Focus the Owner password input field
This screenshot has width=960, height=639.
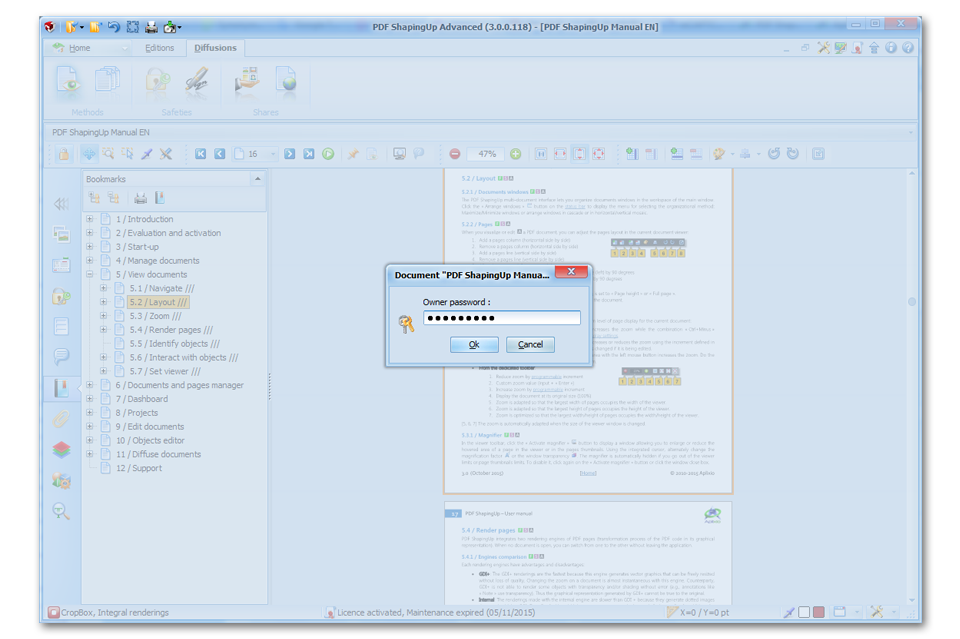click(x=501, y=318)
